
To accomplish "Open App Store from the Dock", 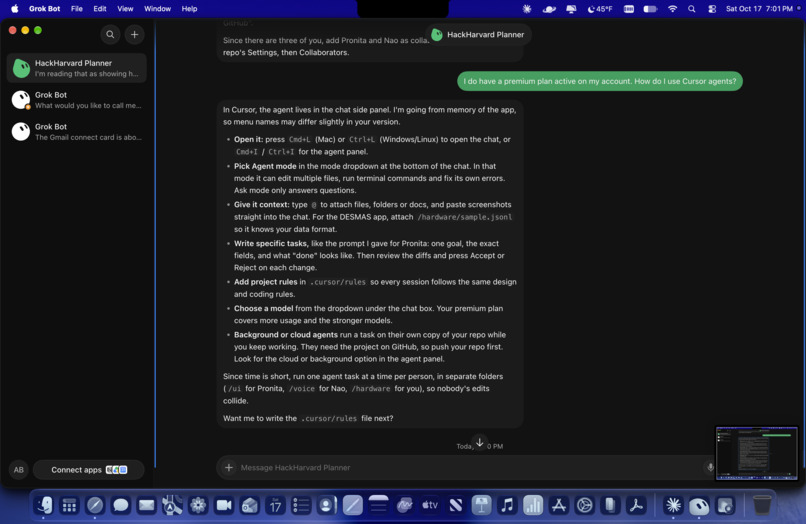I will tap(559, 505).
